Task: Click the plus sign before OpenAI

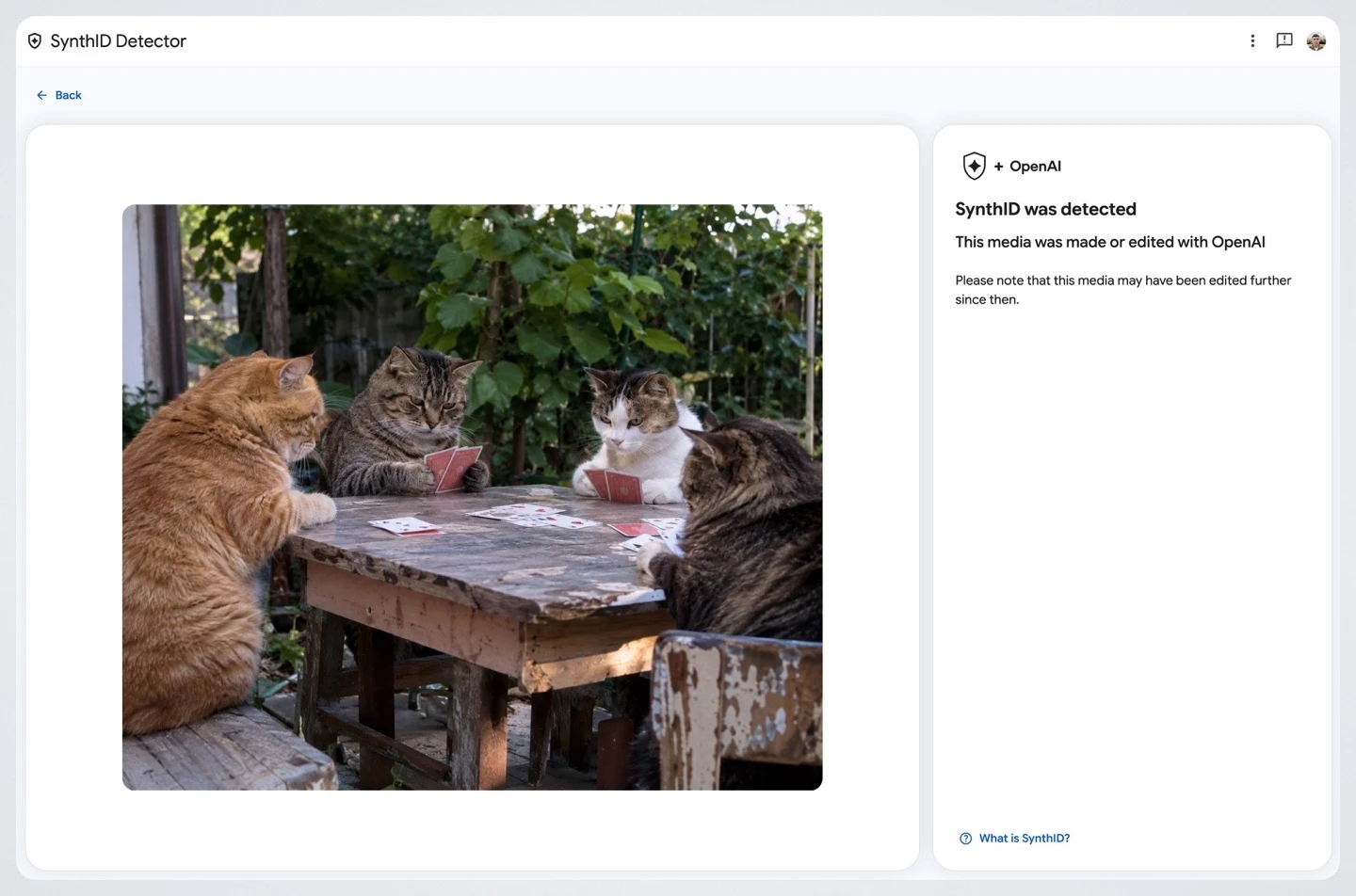Action: [x=998, y=167]
